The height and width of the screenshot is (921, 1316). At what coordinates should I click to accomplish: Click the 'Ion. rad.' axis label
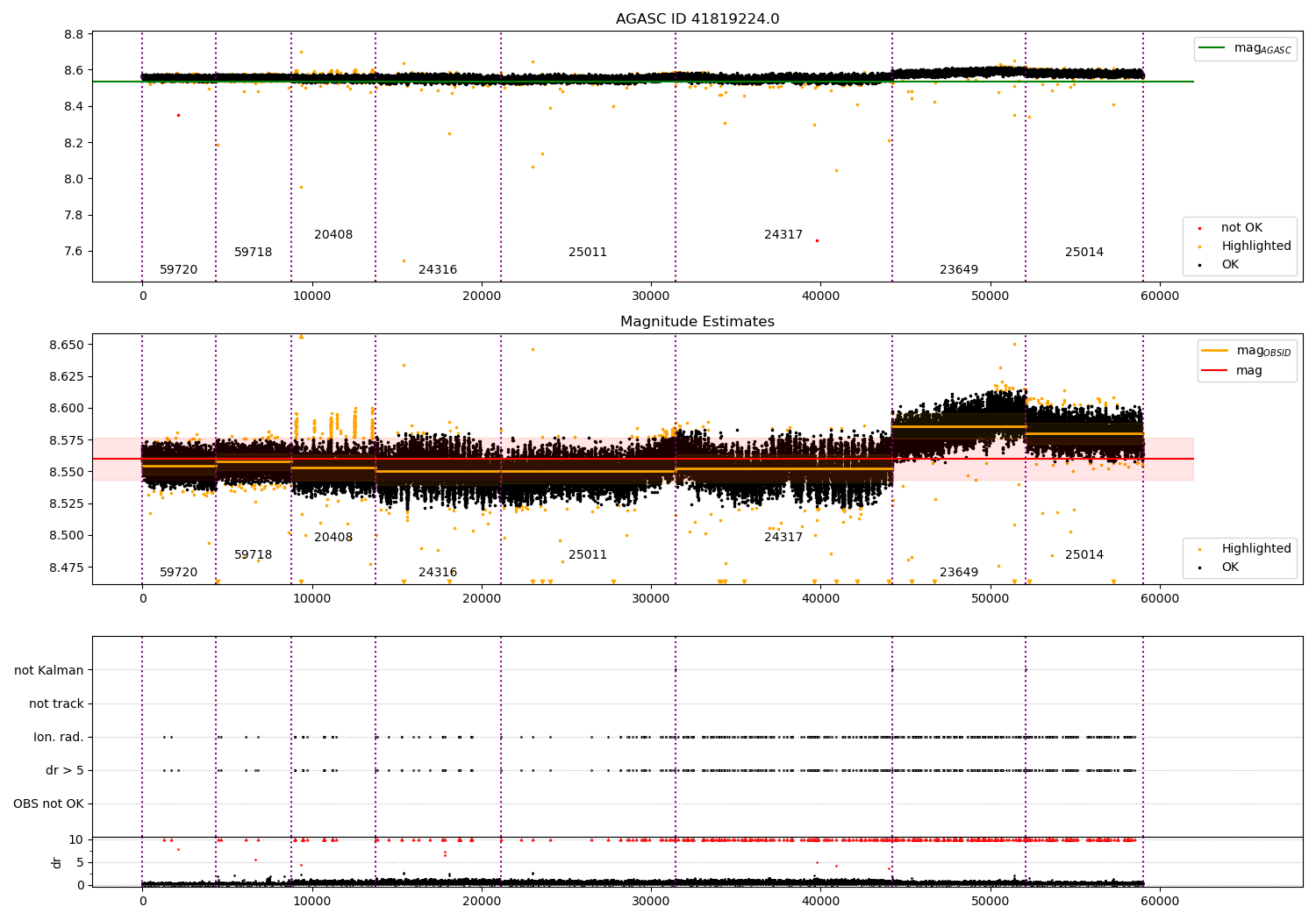click(x=59, y=737)
